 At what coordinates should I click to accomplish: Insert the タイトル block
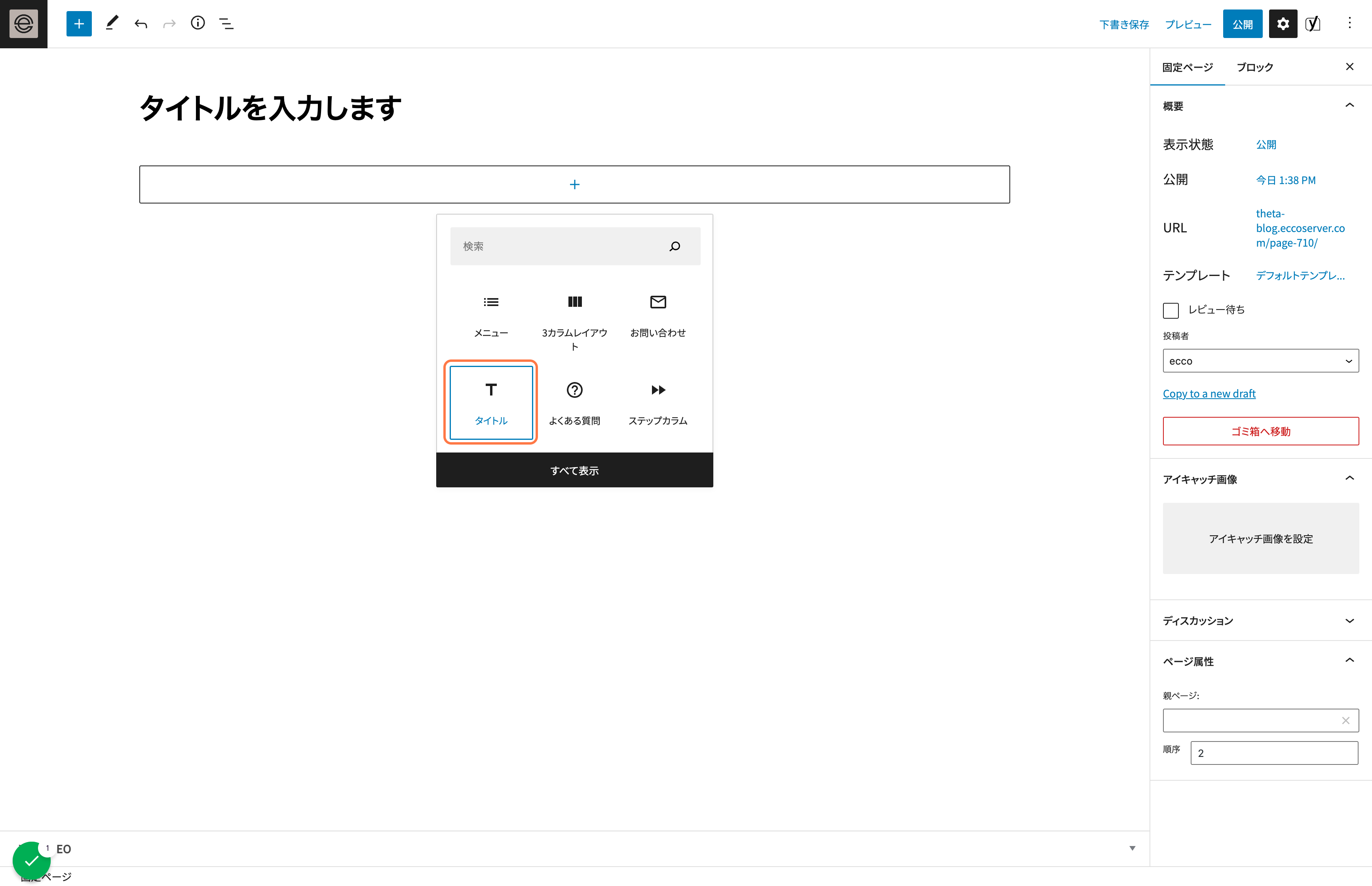point(491,403)
